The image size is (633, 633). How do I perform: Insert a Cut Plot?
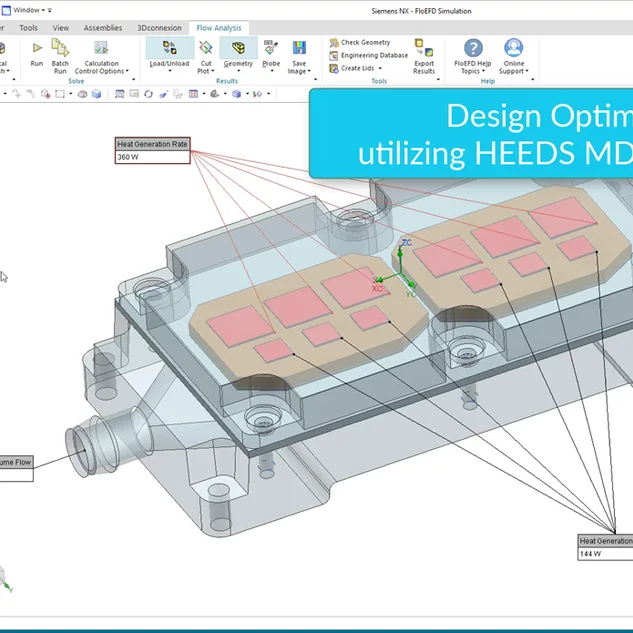pos(206,56)
